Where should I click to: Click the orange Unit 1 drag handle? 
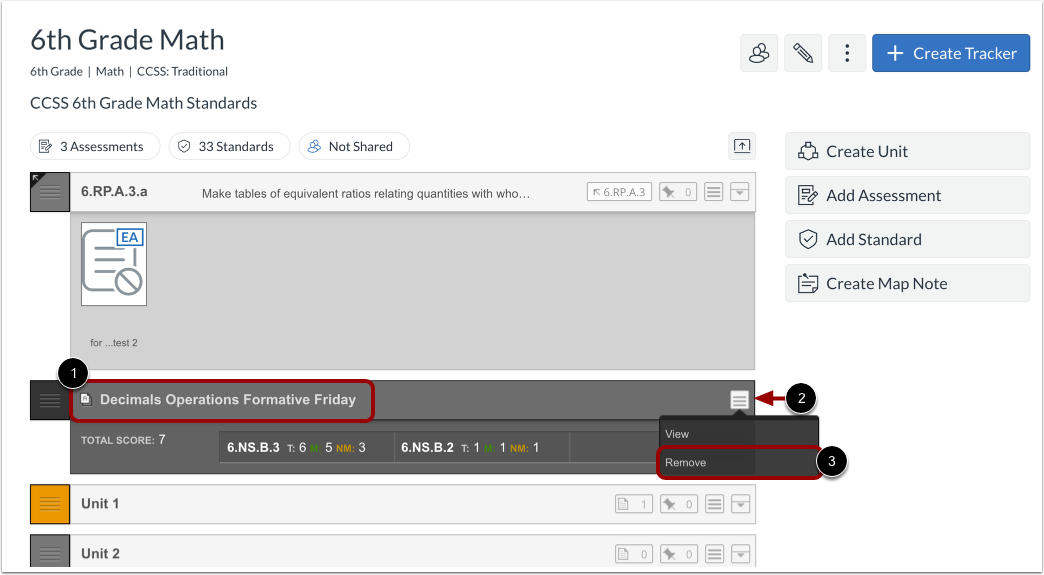coord(50,504)
